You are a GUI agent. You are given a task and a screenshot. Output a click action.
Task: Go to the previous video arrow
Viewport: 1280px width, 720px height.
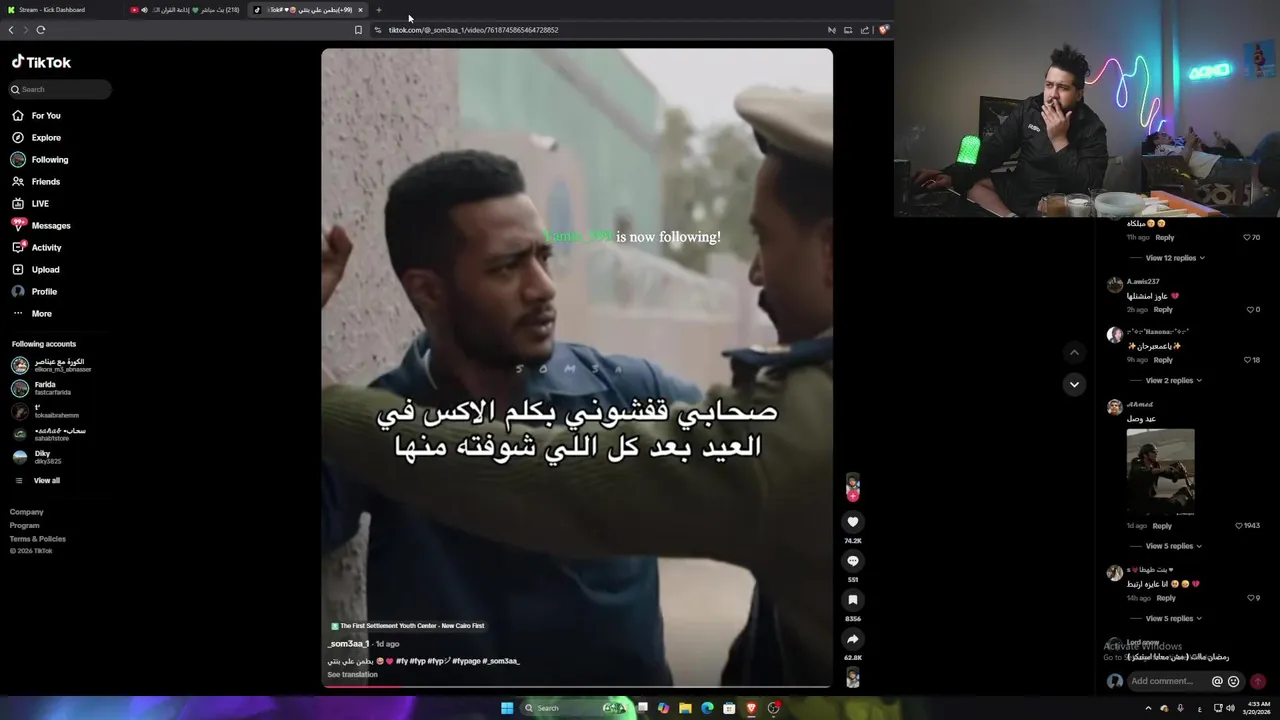(1074, 352)
